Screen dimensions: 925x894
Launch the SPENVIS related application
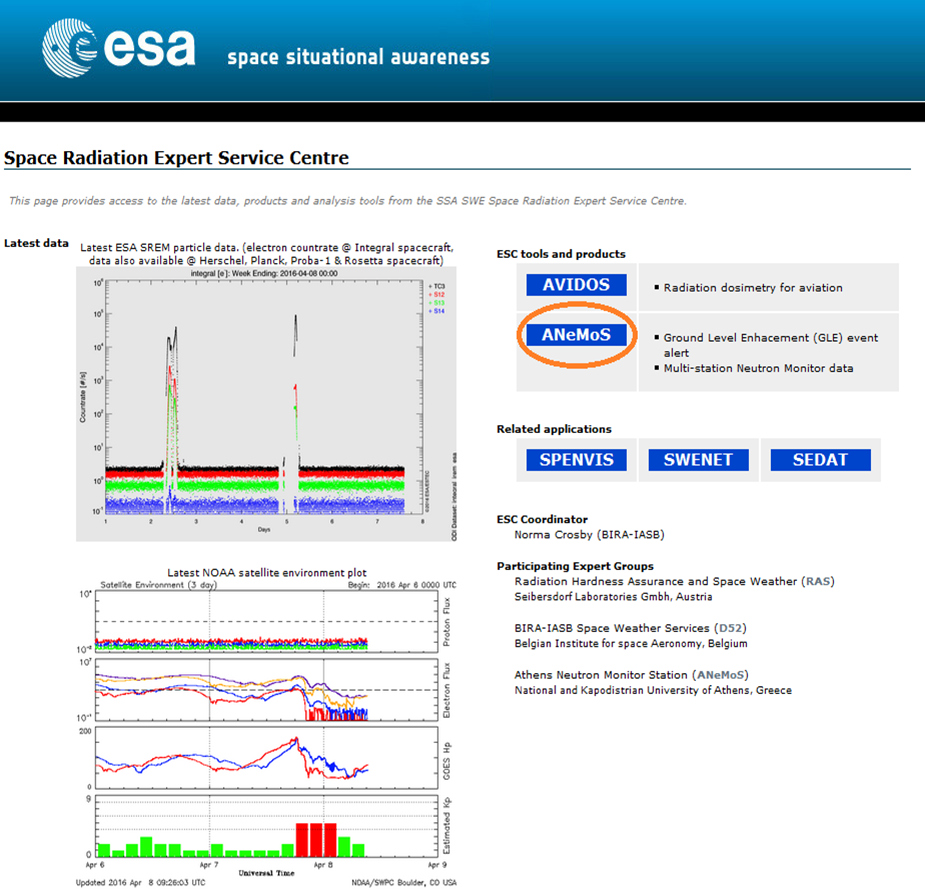[576, 460]
